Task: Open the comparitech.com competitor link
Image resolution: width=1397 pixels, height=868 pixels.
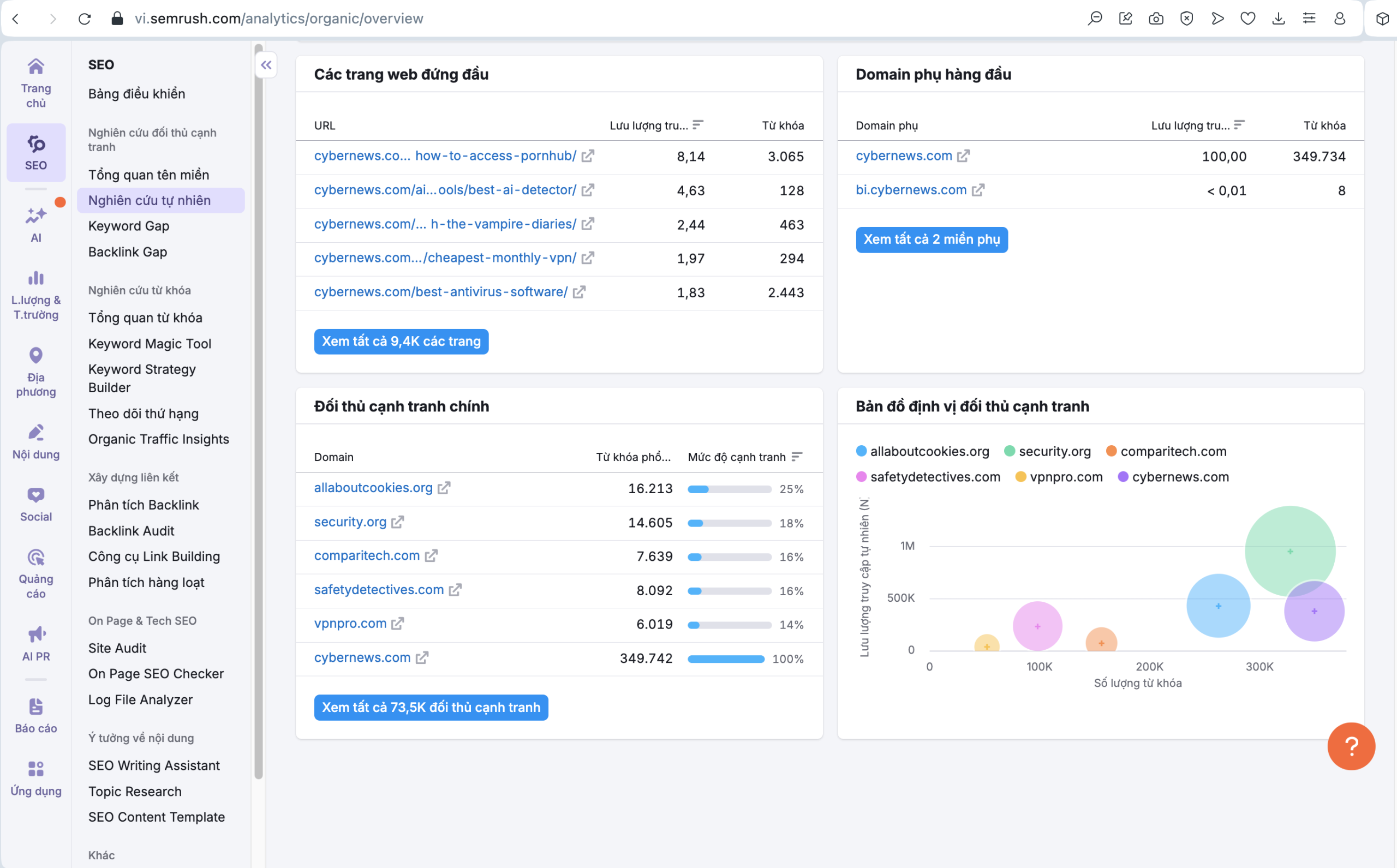Action: click(366, 556)
